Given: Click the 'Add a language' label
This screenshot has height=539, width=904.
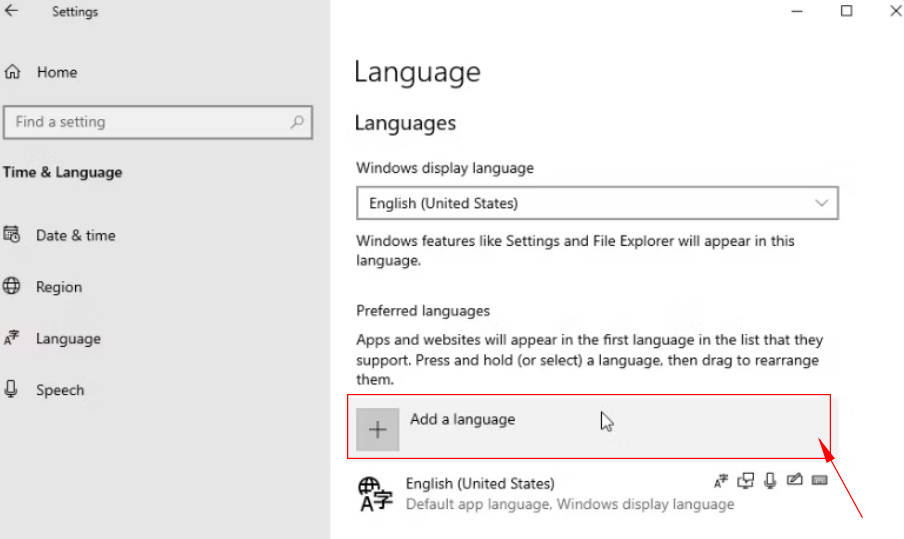Looking at the screenshot, I should 462,419.
